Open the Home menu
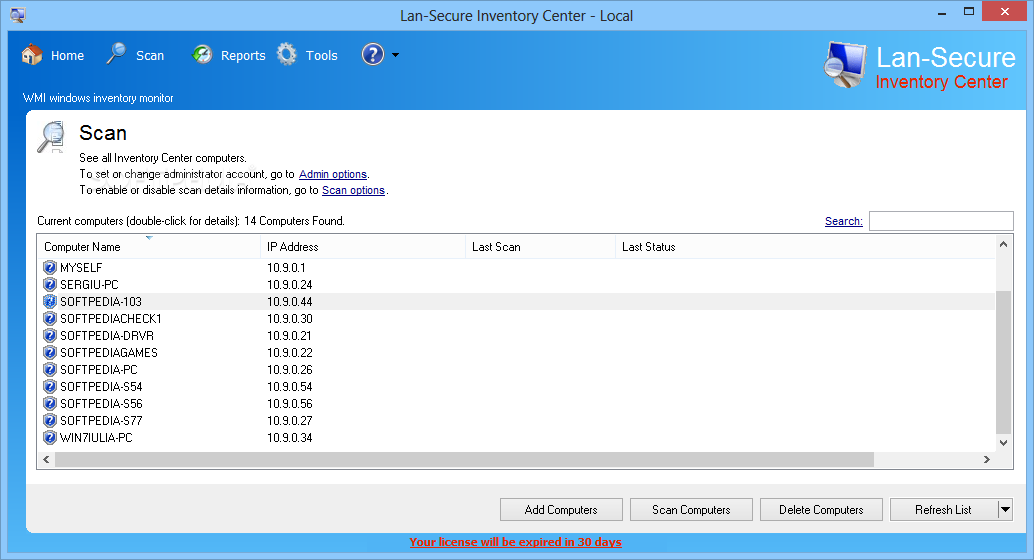 pyautogui.click(x=67, y=55)
